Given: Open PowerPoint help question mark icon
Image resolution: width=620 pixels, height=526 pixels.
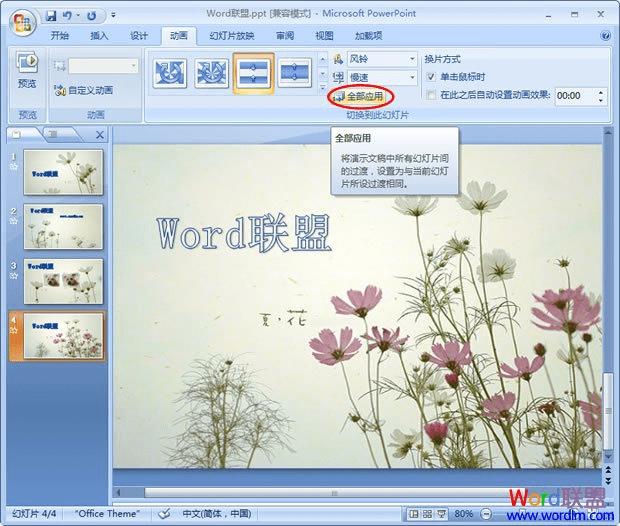Looking at the screenshot, I should coord(605,36).
